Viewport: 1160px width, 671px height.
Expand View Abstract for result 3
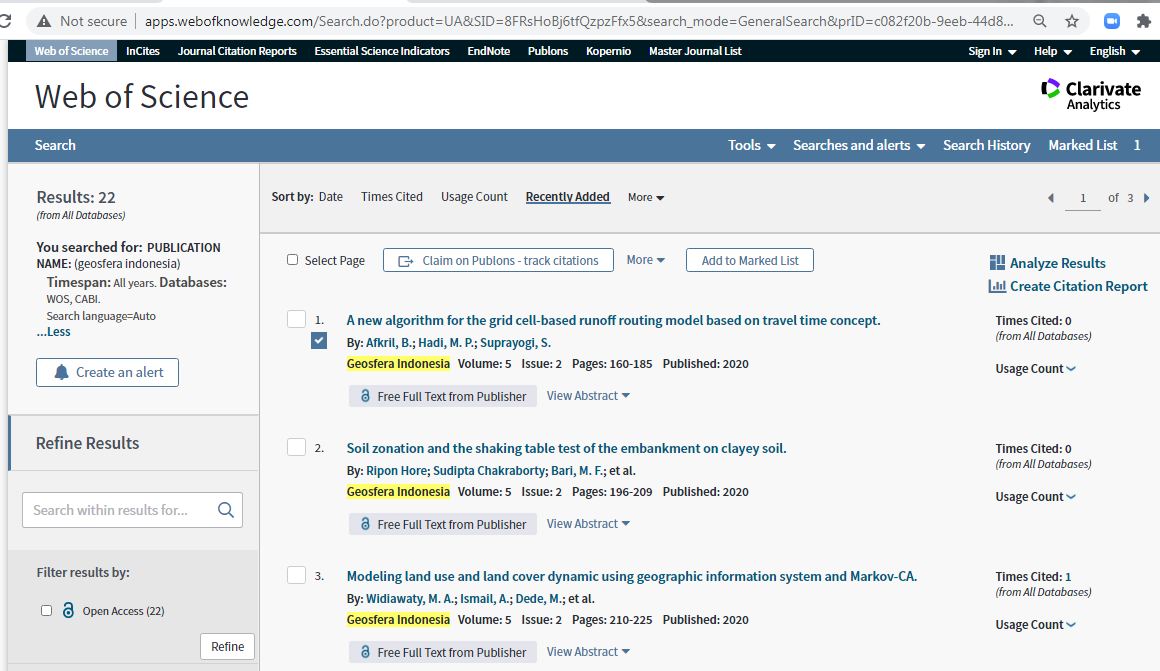point(588,652)
